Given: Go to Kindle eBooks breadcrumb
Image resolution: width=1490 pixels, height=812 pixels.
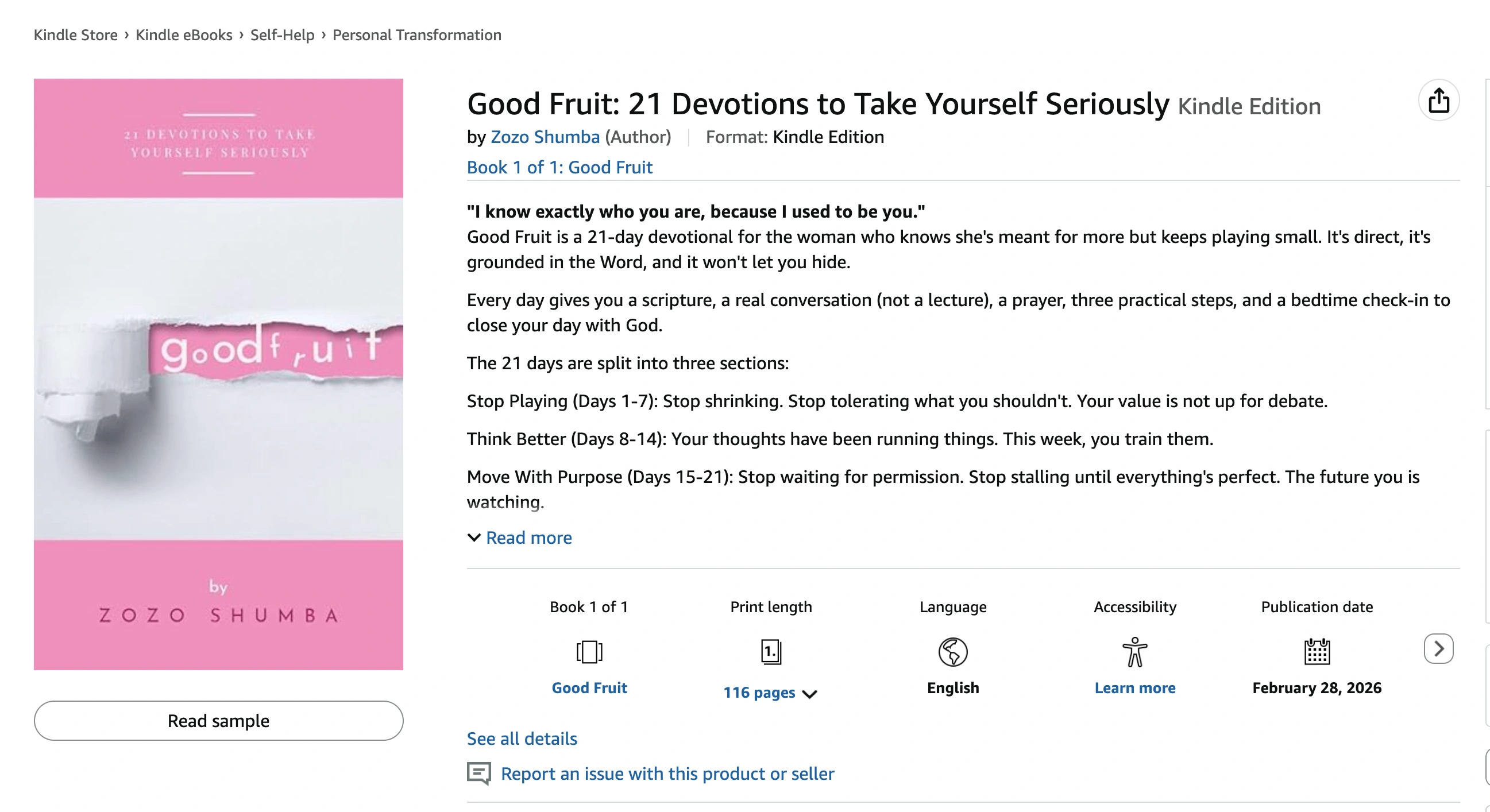Looking at the screenshot, I should pyautogui.click(x=184, y=34).
